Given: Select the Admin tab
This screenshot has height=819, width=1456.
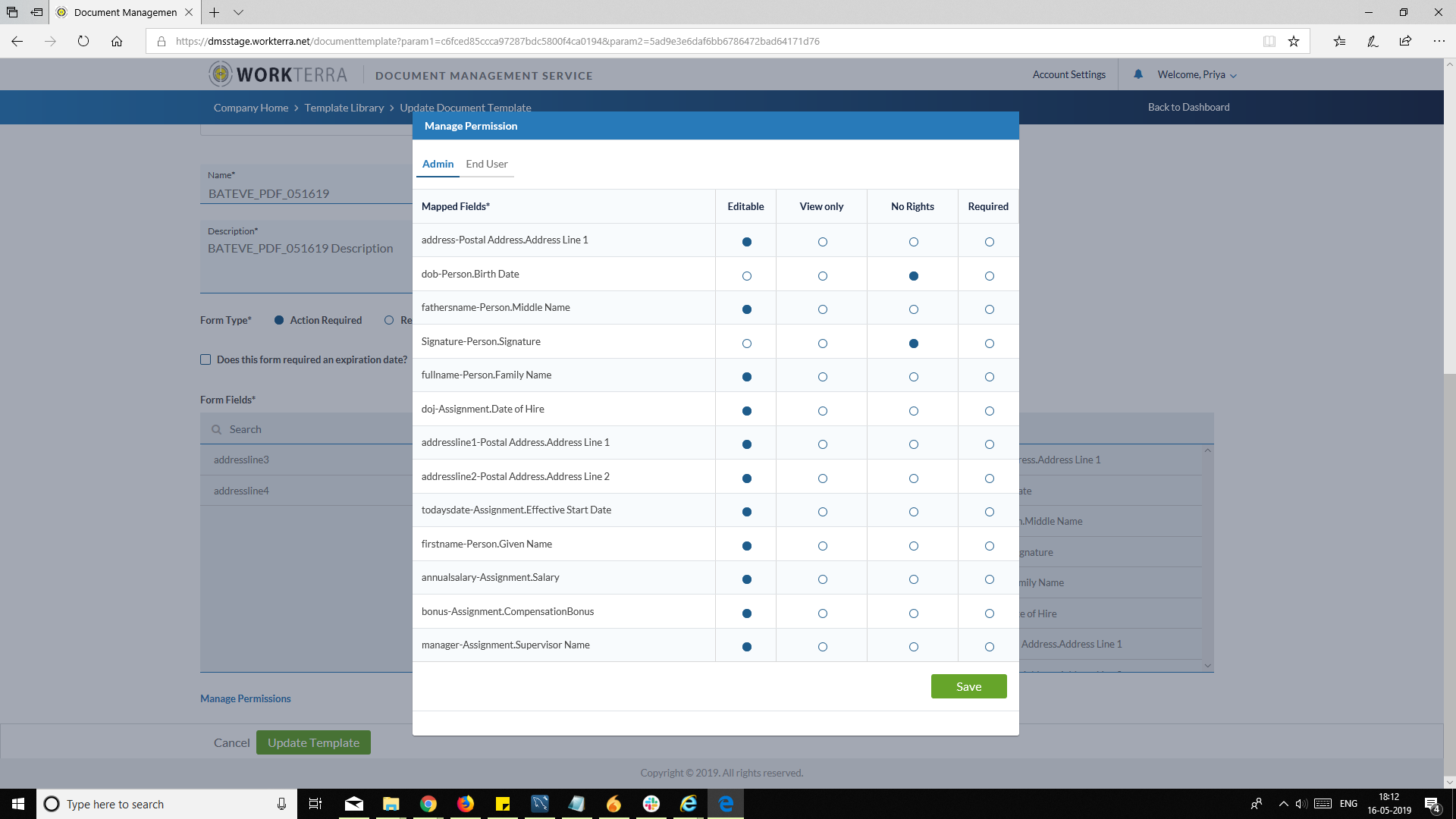Looking at the screenshot, I should click(x=438, y=164).
